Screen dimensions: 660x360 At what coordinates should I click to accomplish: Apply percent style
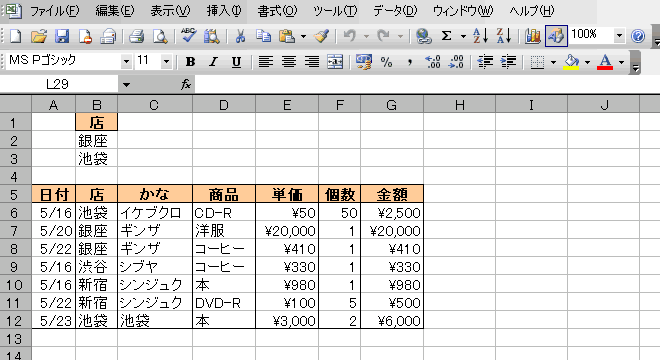[386, 62]
